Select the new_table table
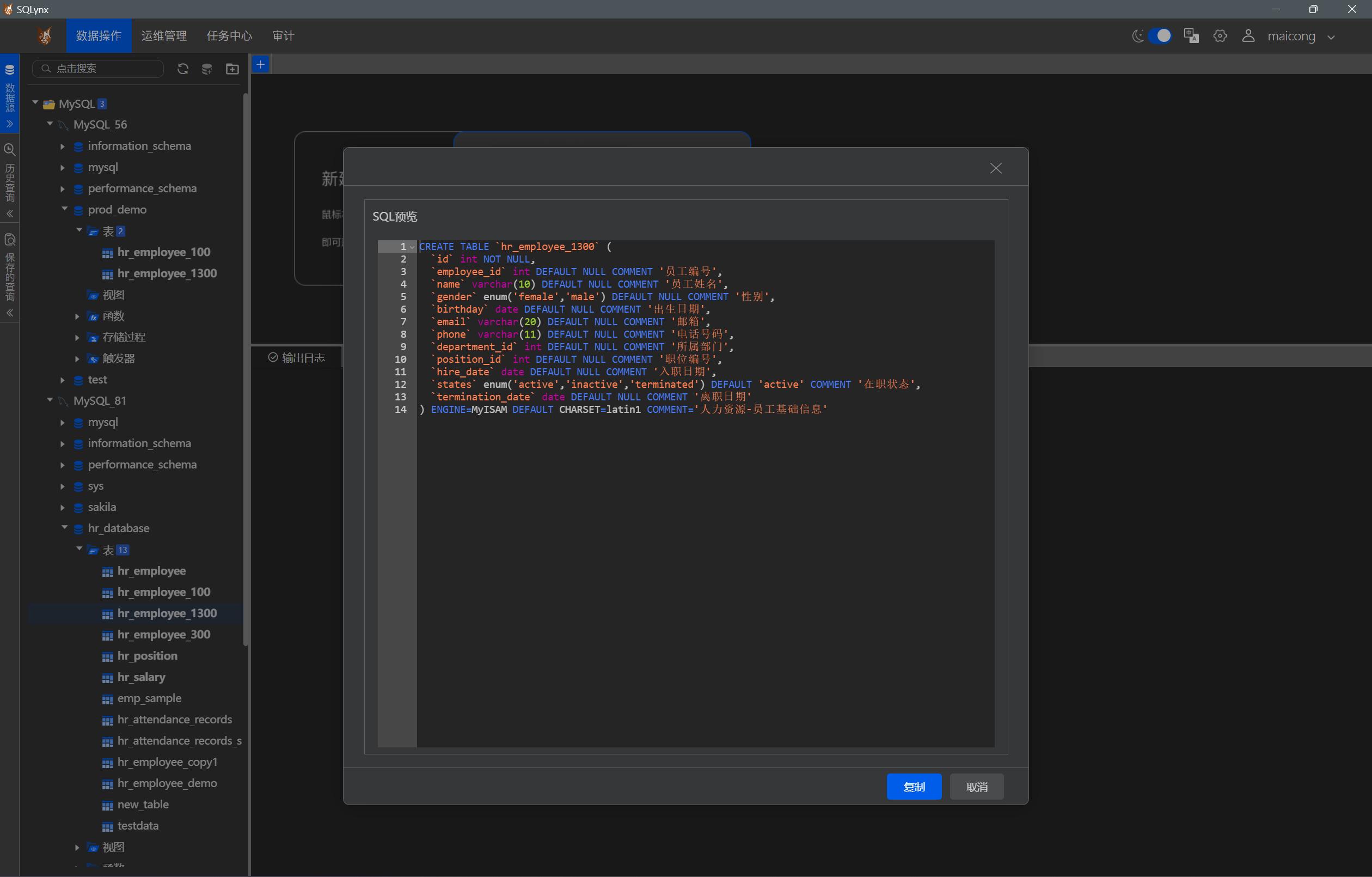This screenshot has height=877, width=1372. pyautogui.click(x=143, y=805)
